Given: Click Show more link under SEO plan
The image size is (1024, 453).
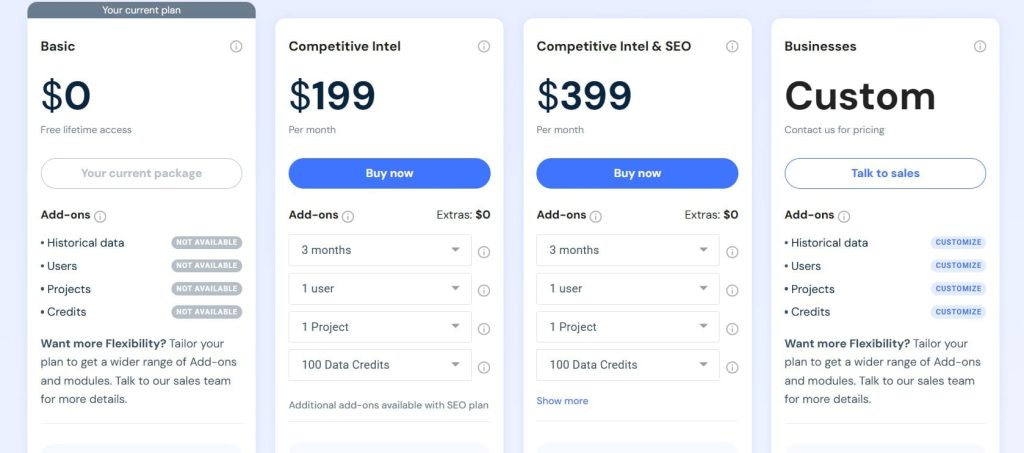Looking at the screenshot, I should [562, 401].
